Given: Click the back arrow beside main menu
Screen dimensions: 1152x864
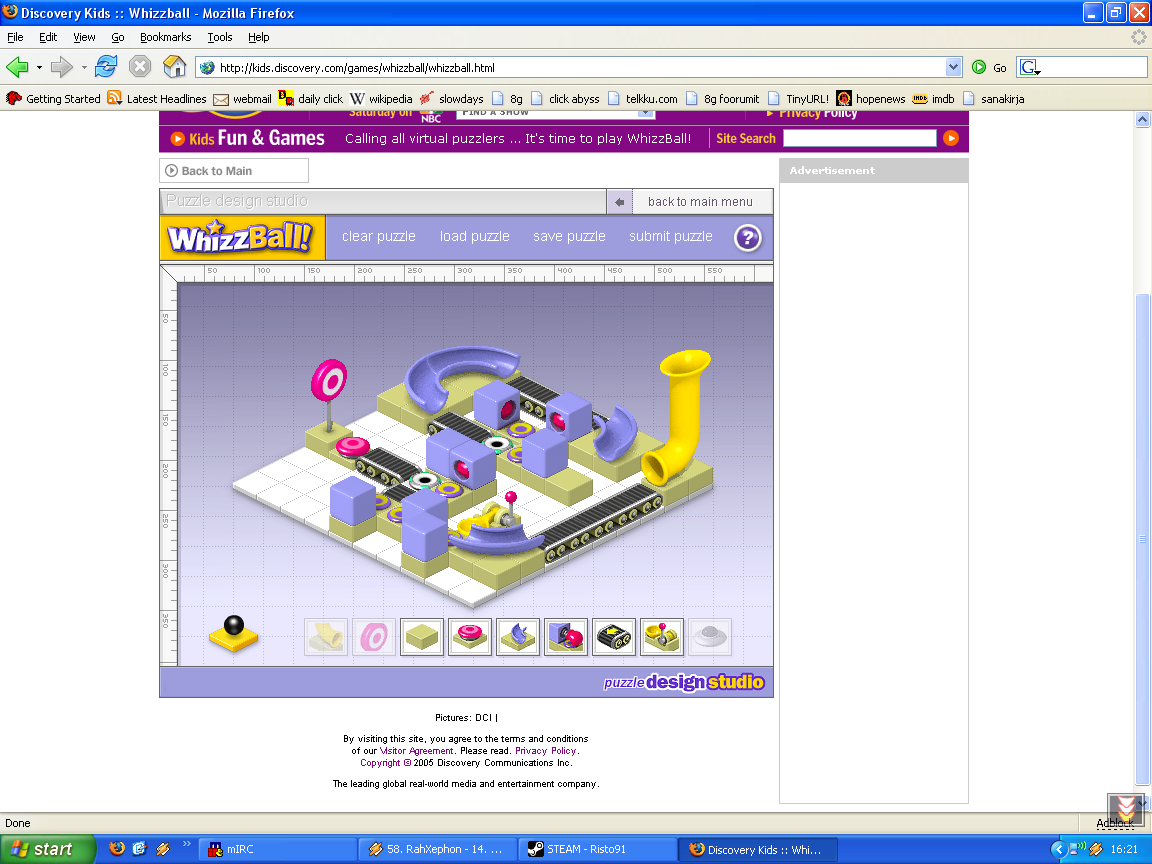Looking at the screenshot, I should click(x=619, y=201).
